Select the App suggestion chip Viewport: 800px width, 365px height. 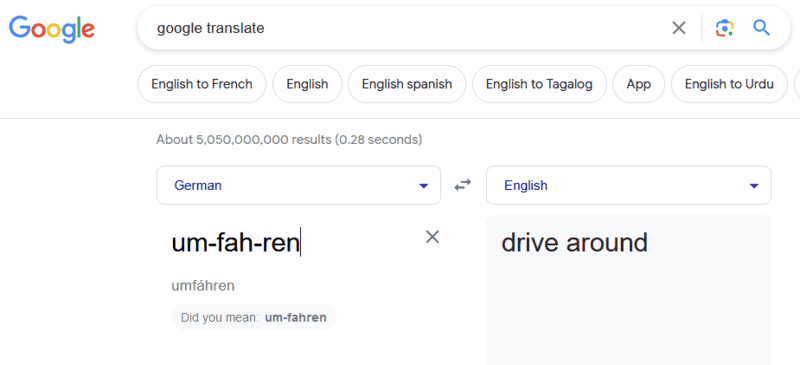pos(638,84)
